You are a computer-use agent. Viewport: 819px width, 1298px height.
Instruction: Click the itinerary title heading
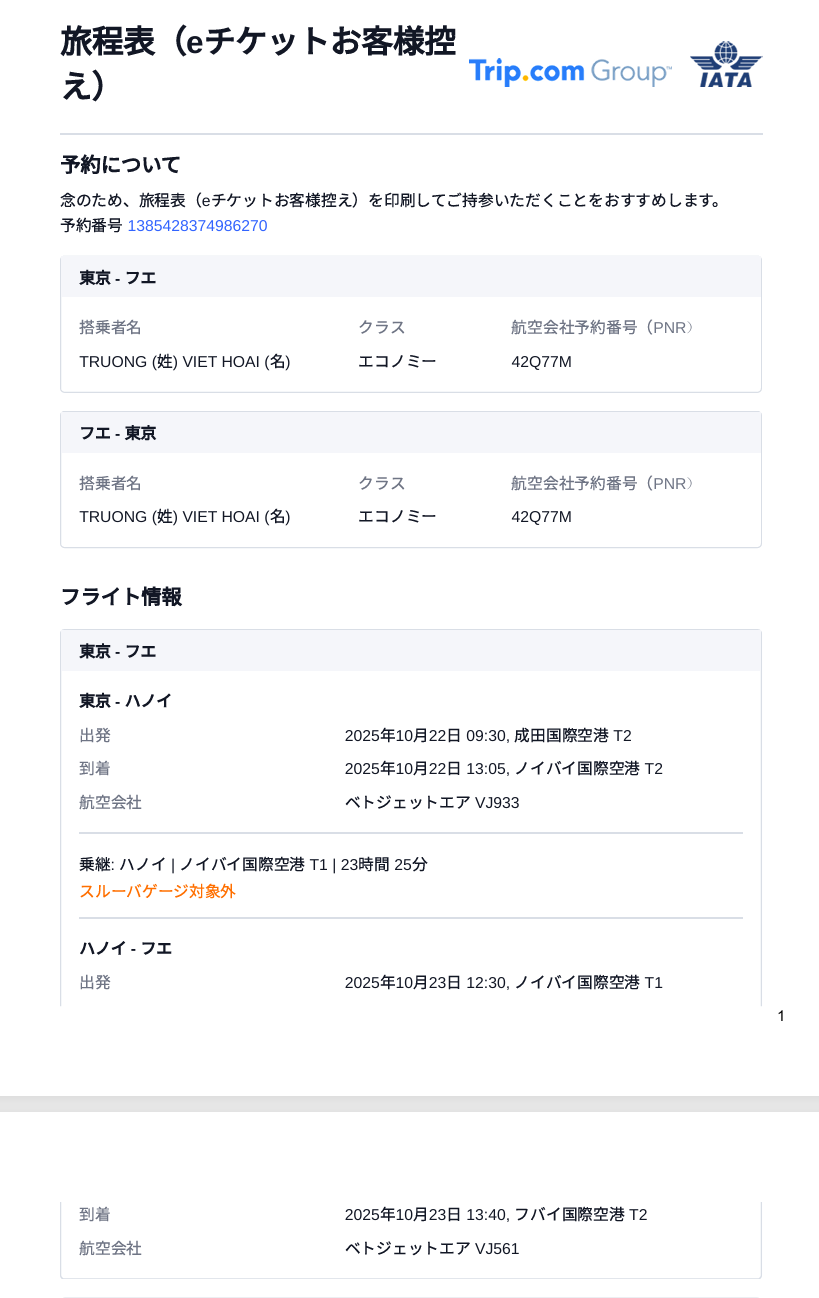[x=258, y=64]
